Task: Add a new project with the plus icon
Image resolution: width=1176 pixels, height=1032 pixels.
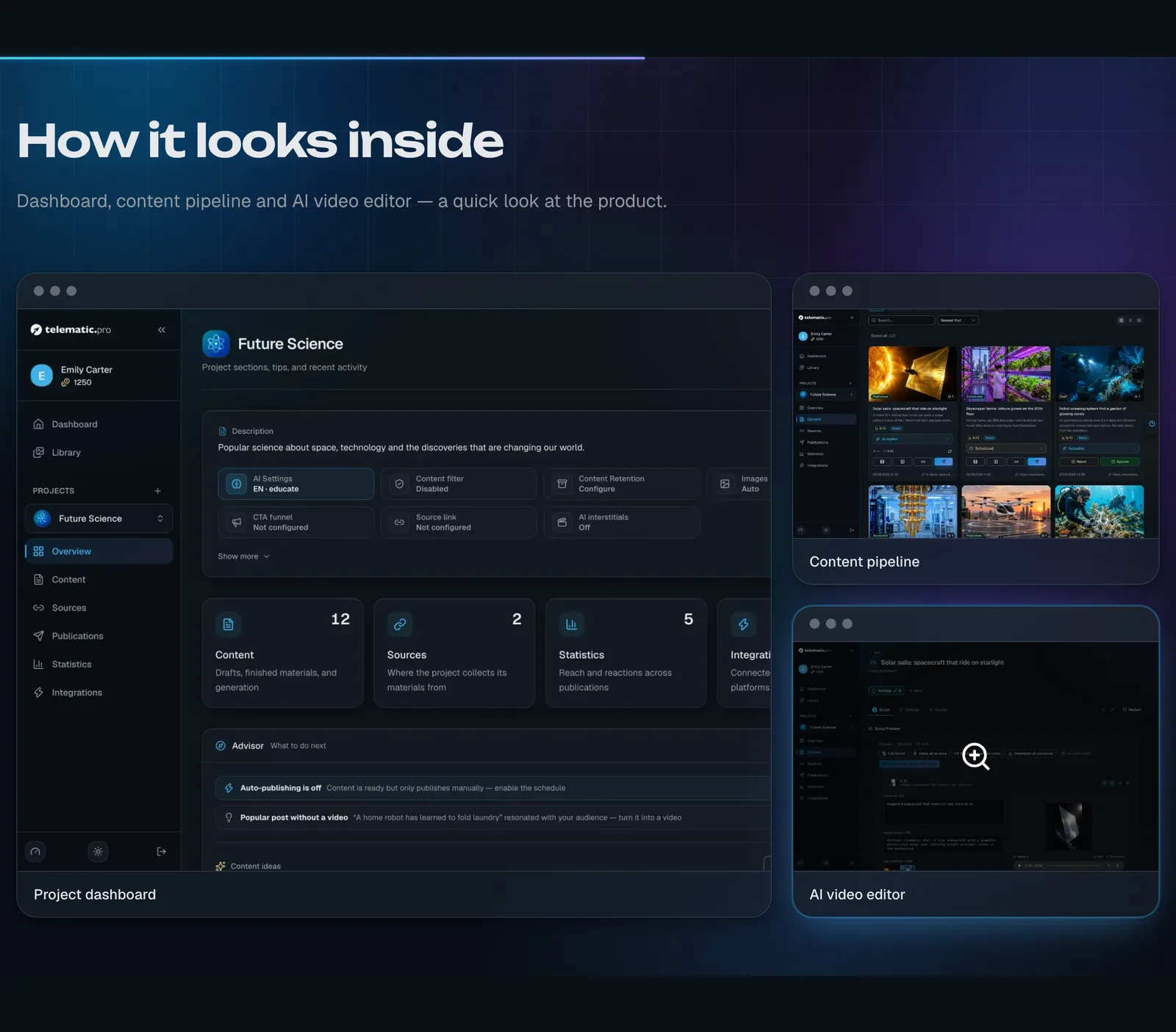Action: coord(157,491)
